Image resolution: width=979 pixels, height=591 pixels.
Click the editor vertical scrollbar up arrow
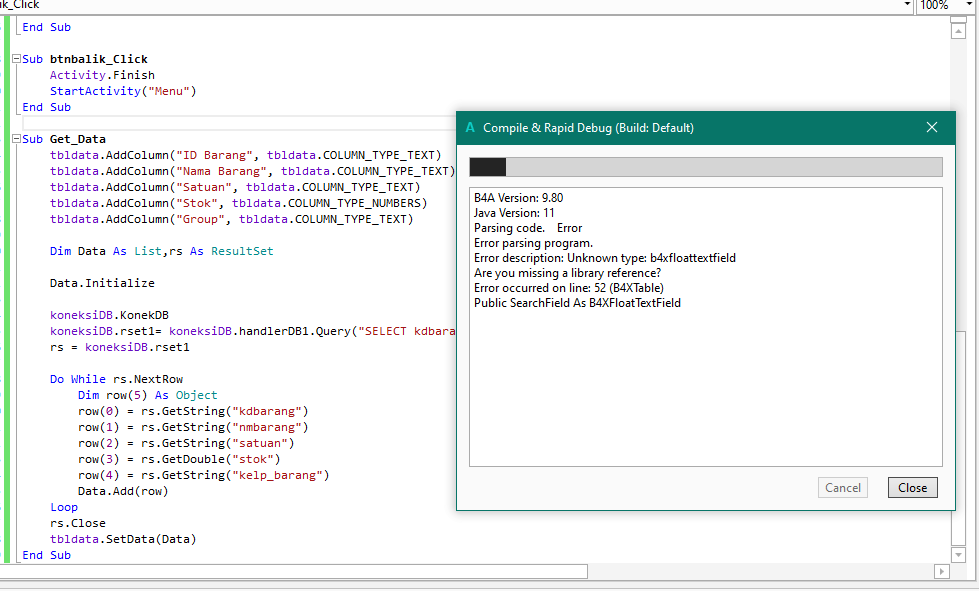958,31
